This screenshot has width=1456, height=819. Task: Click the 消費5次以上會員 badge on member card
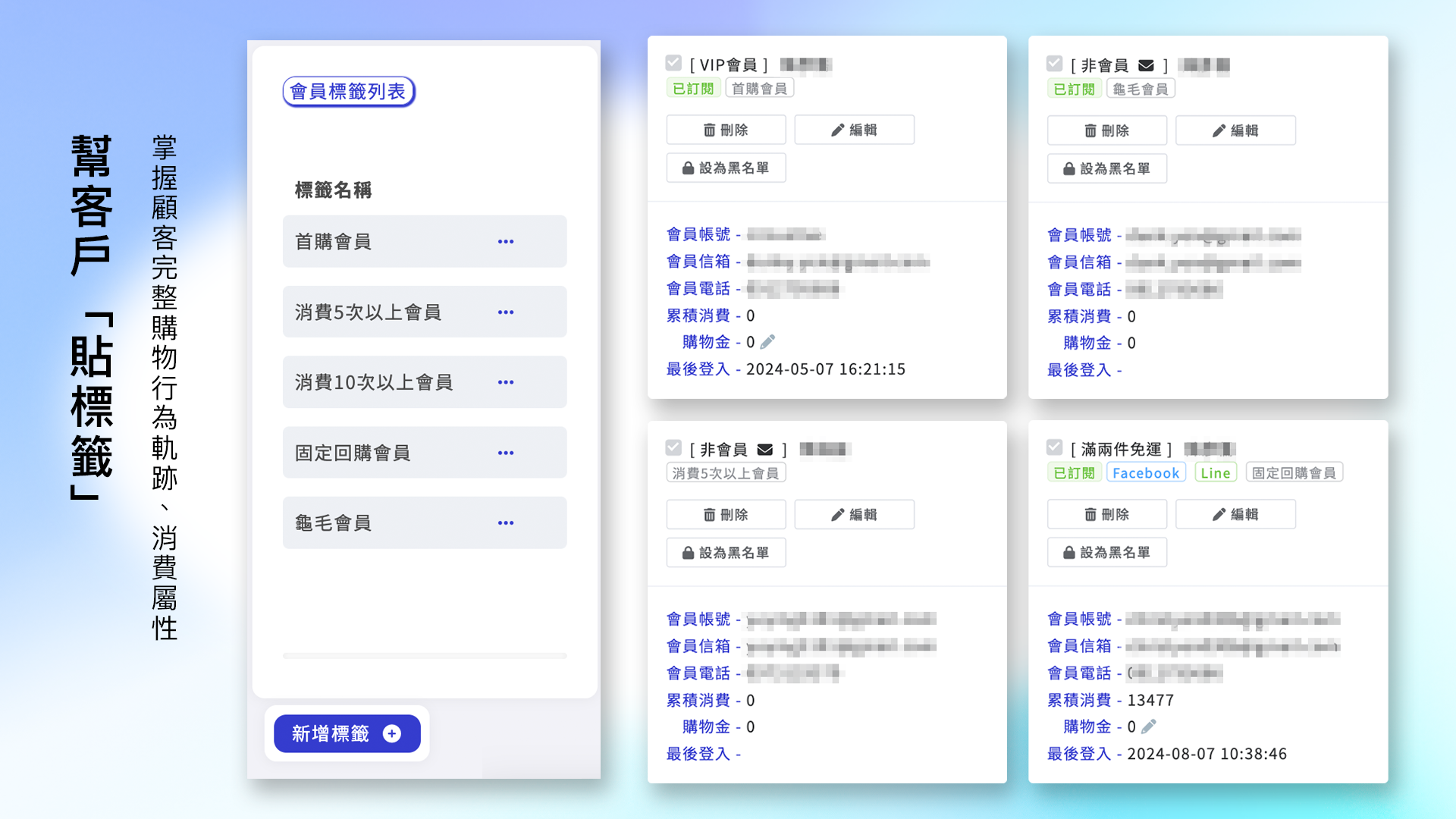tap(726, 472)
